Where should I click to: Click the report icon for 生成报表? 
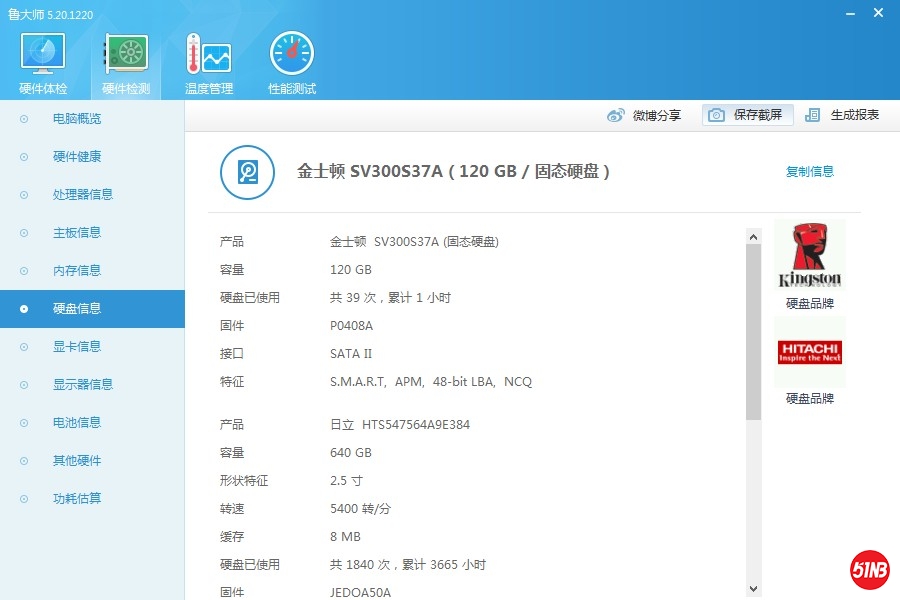[812, 115]
